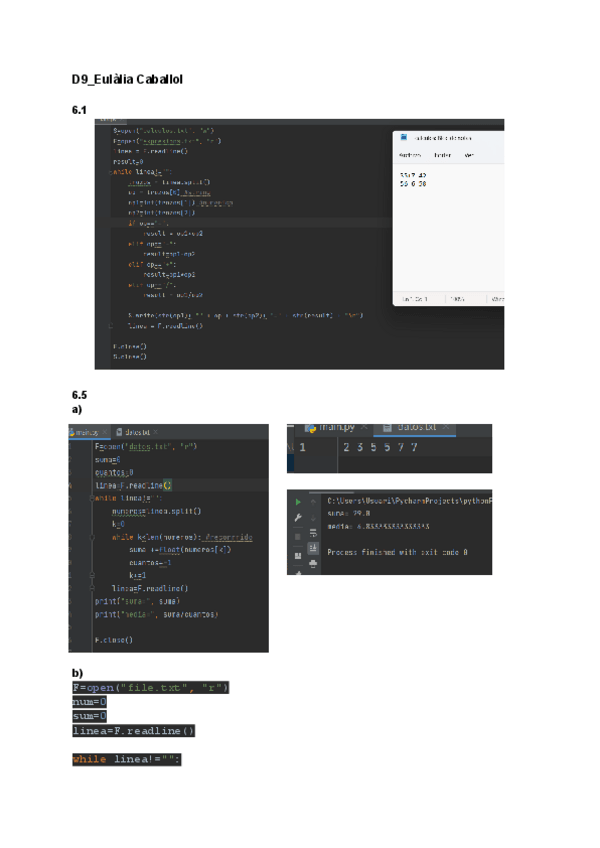
Task: Click the C:\Users\Usuari\PycharmProjects path line
Action: [x=409, y=501]
